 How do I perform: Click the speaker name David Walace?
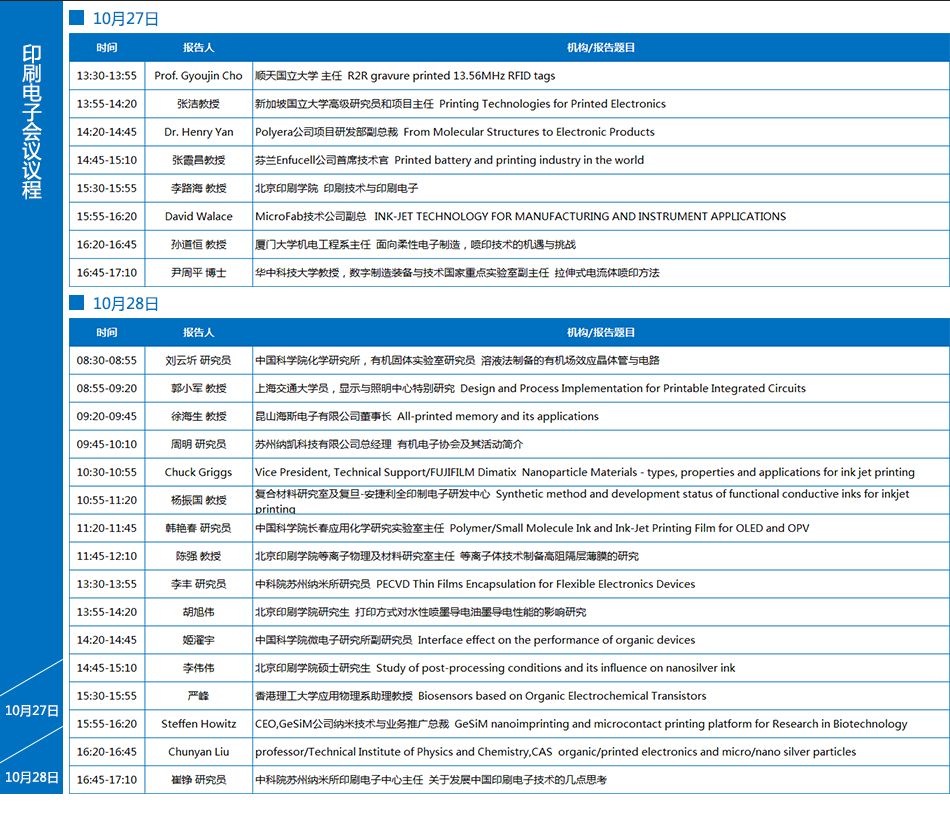[x=198, y=216]
